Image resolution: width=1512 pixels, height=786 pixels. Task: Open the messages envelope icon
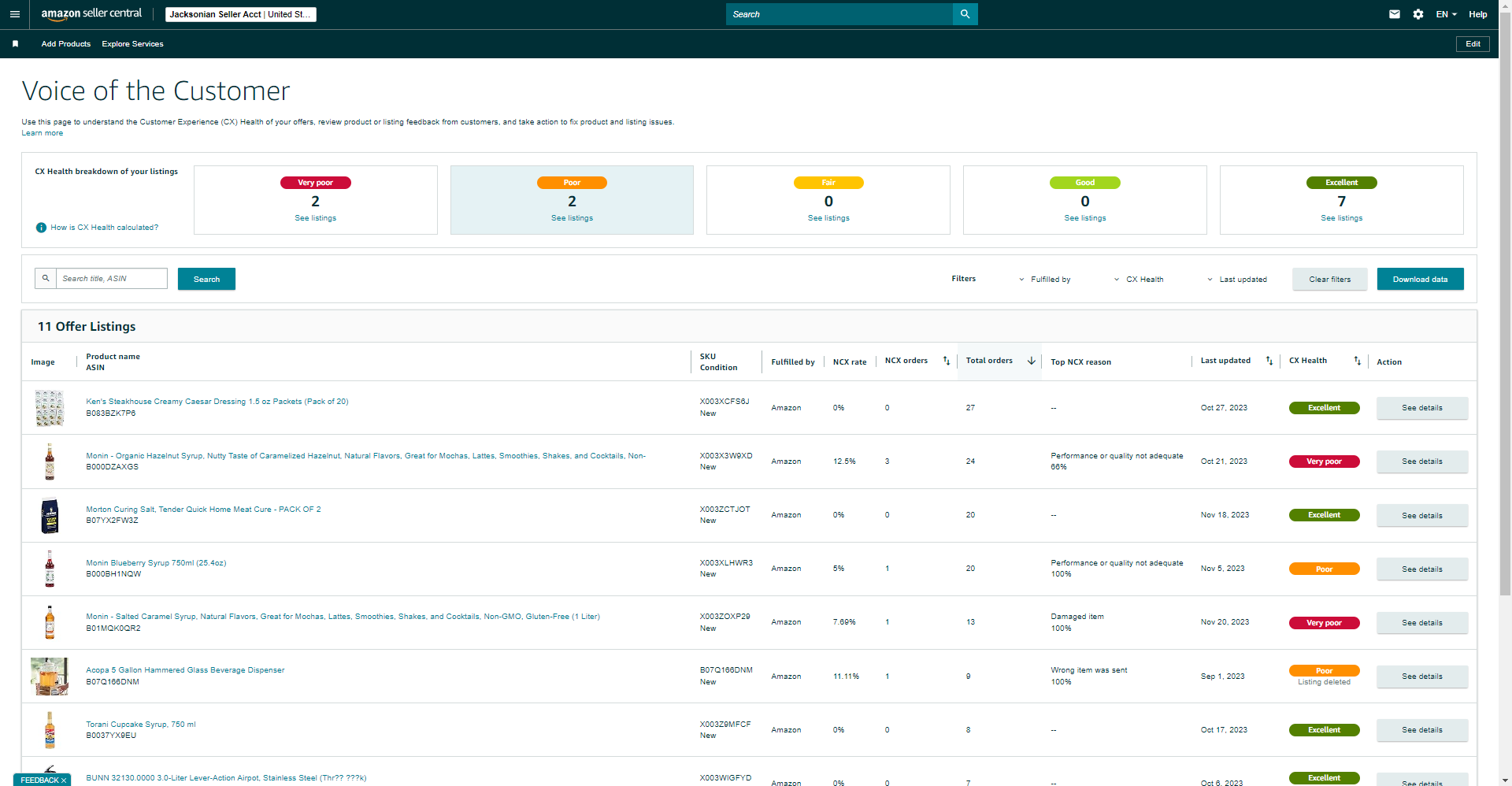pos(1395,14)
